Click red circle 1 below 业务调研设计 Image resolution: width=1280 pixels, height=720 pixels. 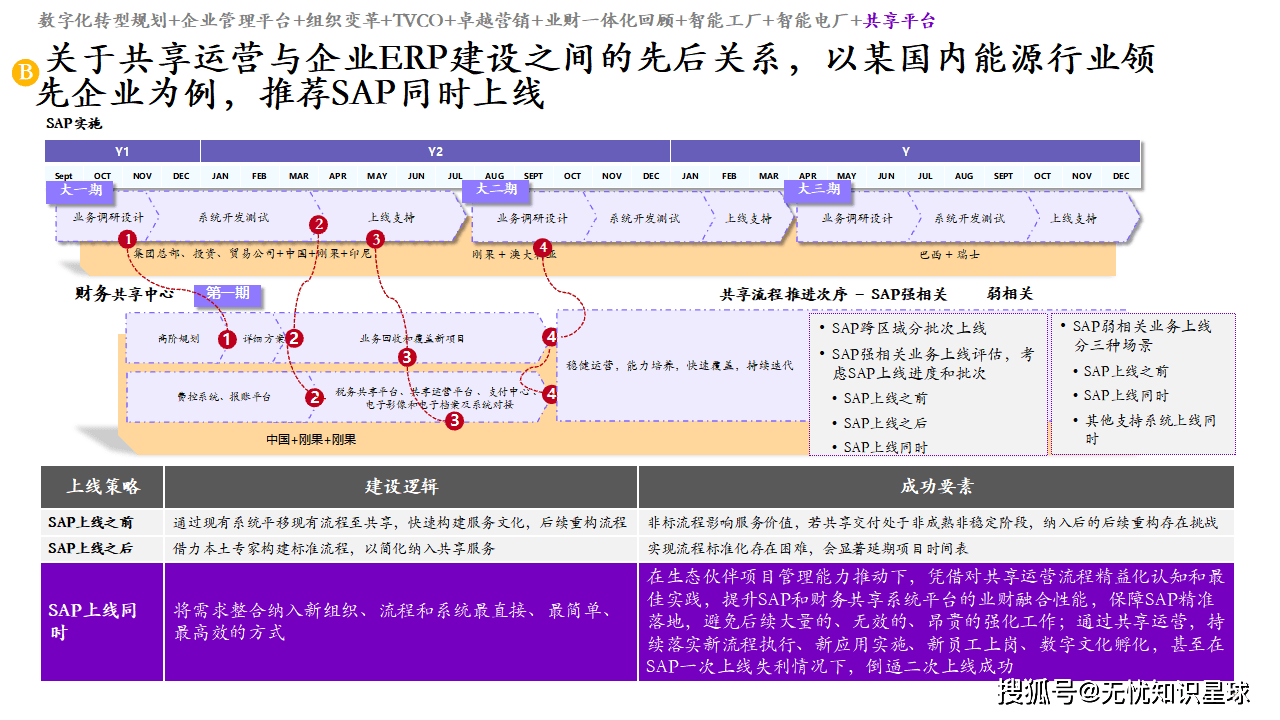(x=127, y=239)
